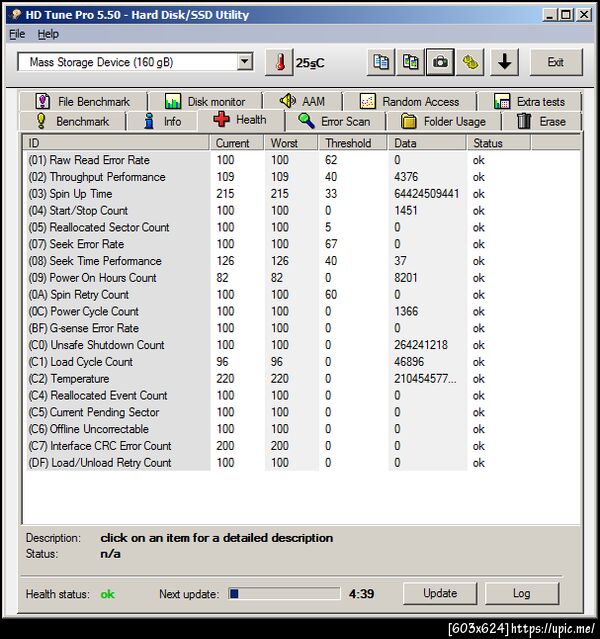Sort by the Worst column header
600x639 pixels.
coord(291,143)
